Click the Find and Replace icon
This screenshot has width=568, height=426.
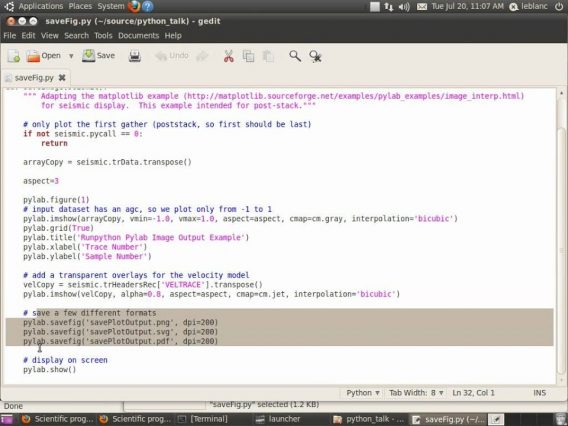pyautogui.click(x=315, y=56)
